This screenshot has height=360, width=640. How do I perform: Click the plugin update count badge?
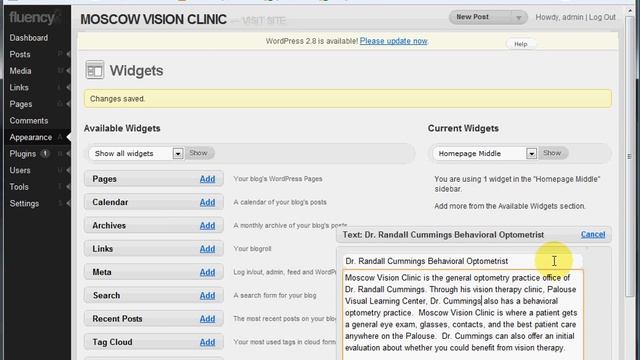pyautogui.click(x=45, y=153)
